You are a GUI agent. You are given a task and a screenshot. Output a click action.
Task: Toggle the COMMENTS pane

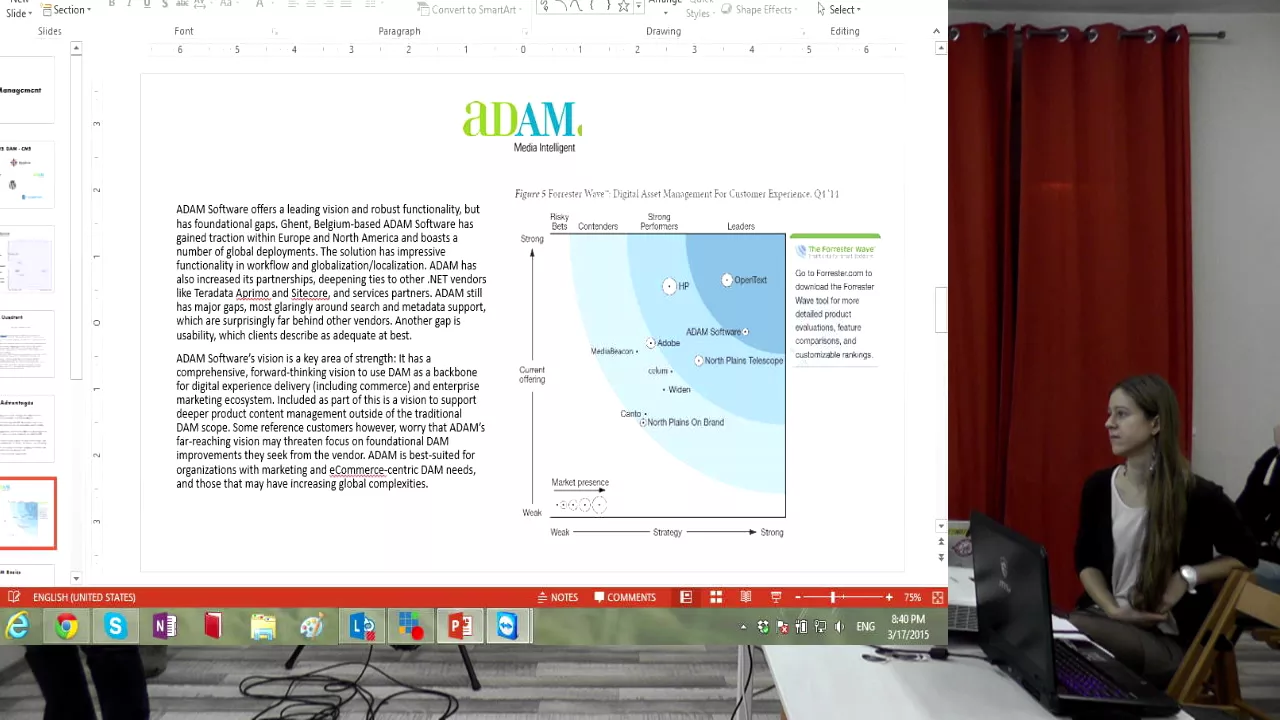[625, 597]
